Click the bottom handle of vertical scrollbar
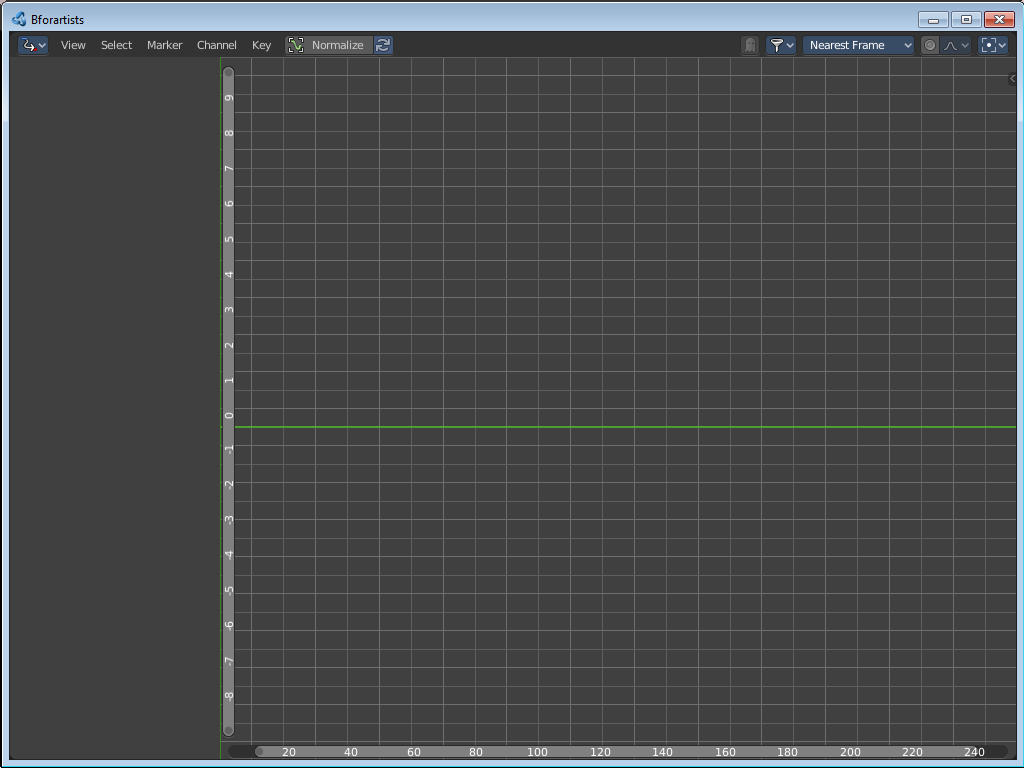This screenshot has height=768, width=1024. point(229,730)
